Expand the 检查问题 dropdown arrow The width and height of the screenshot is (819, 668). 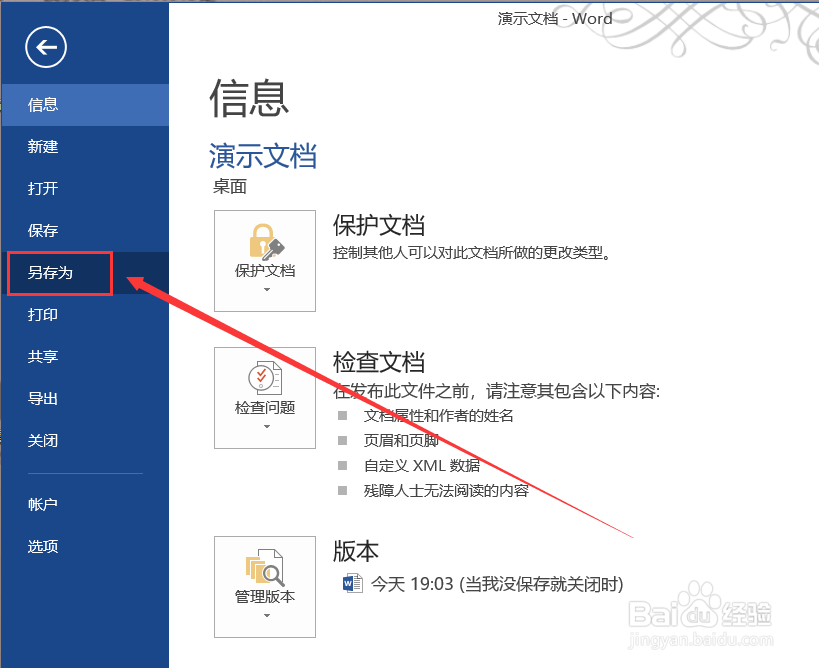[267, 426]
